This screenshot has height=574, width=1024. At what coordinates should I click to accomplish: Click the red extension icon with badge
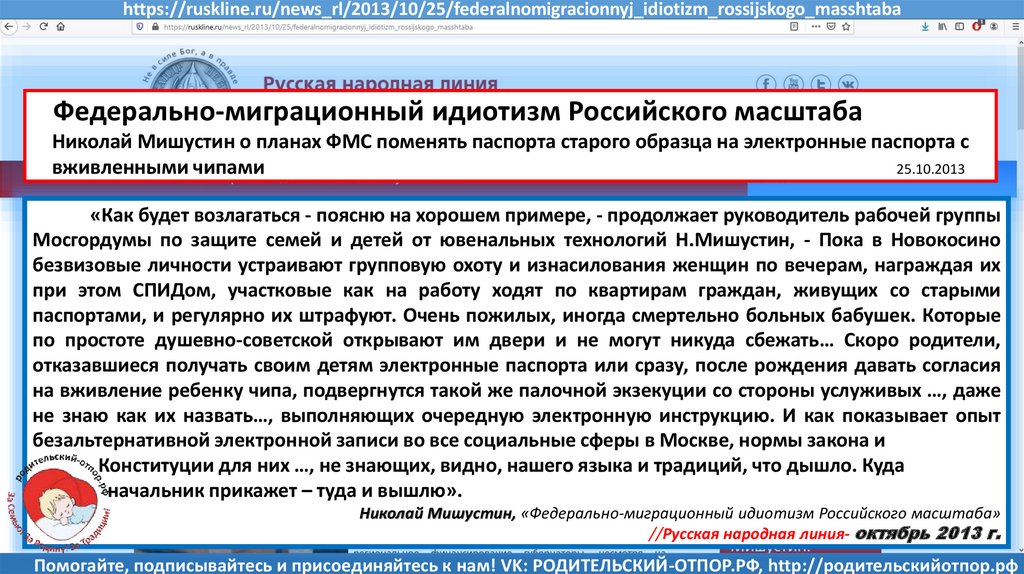977,26
